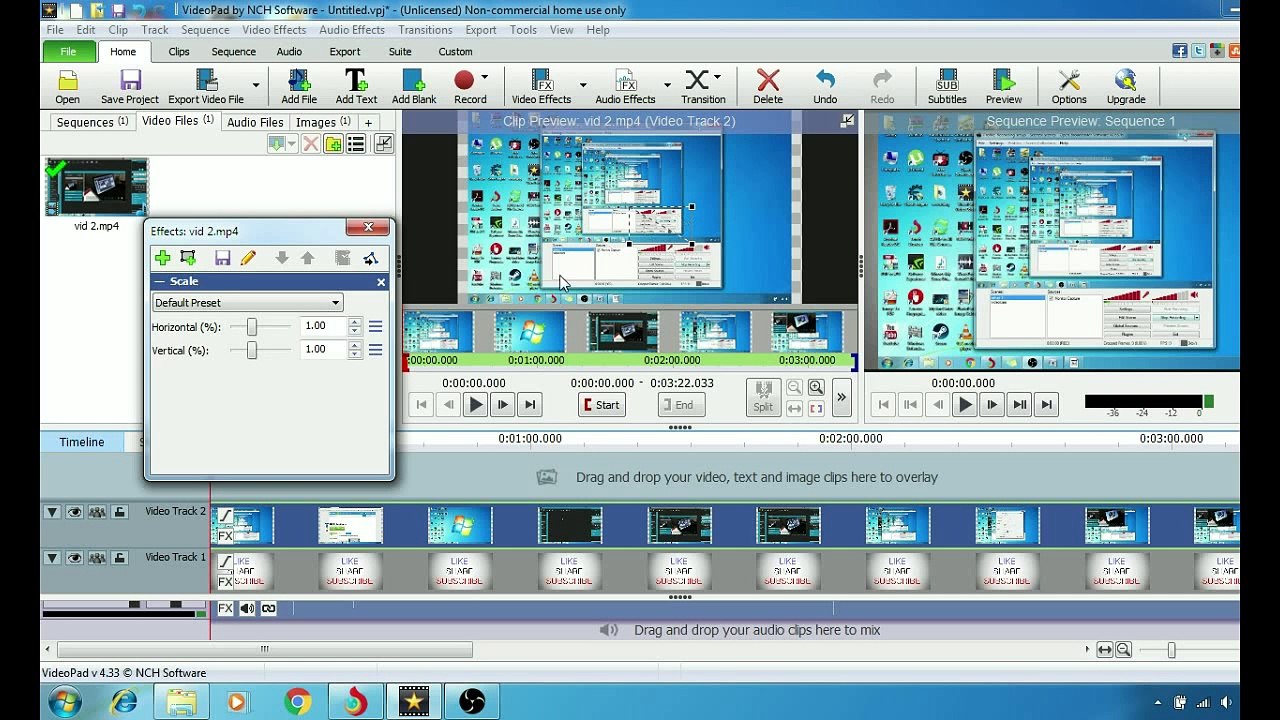Click the Split button

click(763, 397)
